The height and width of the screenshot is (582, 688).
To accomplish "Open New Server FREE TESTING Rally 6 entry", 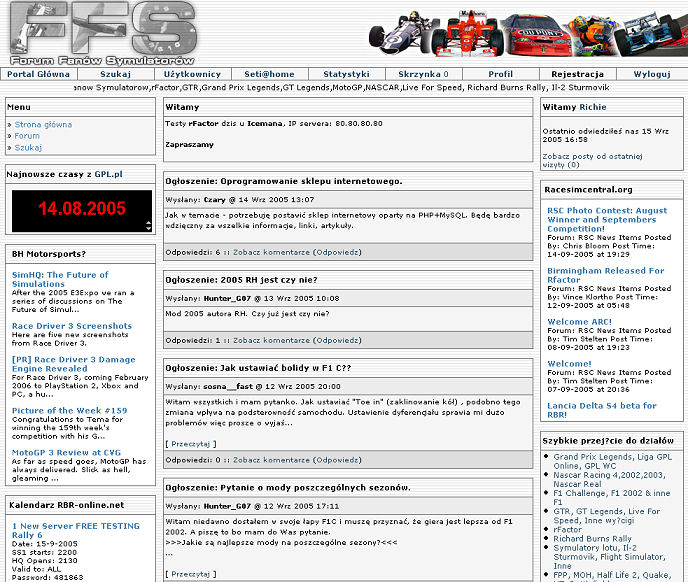I will click(x=75, y=530).
